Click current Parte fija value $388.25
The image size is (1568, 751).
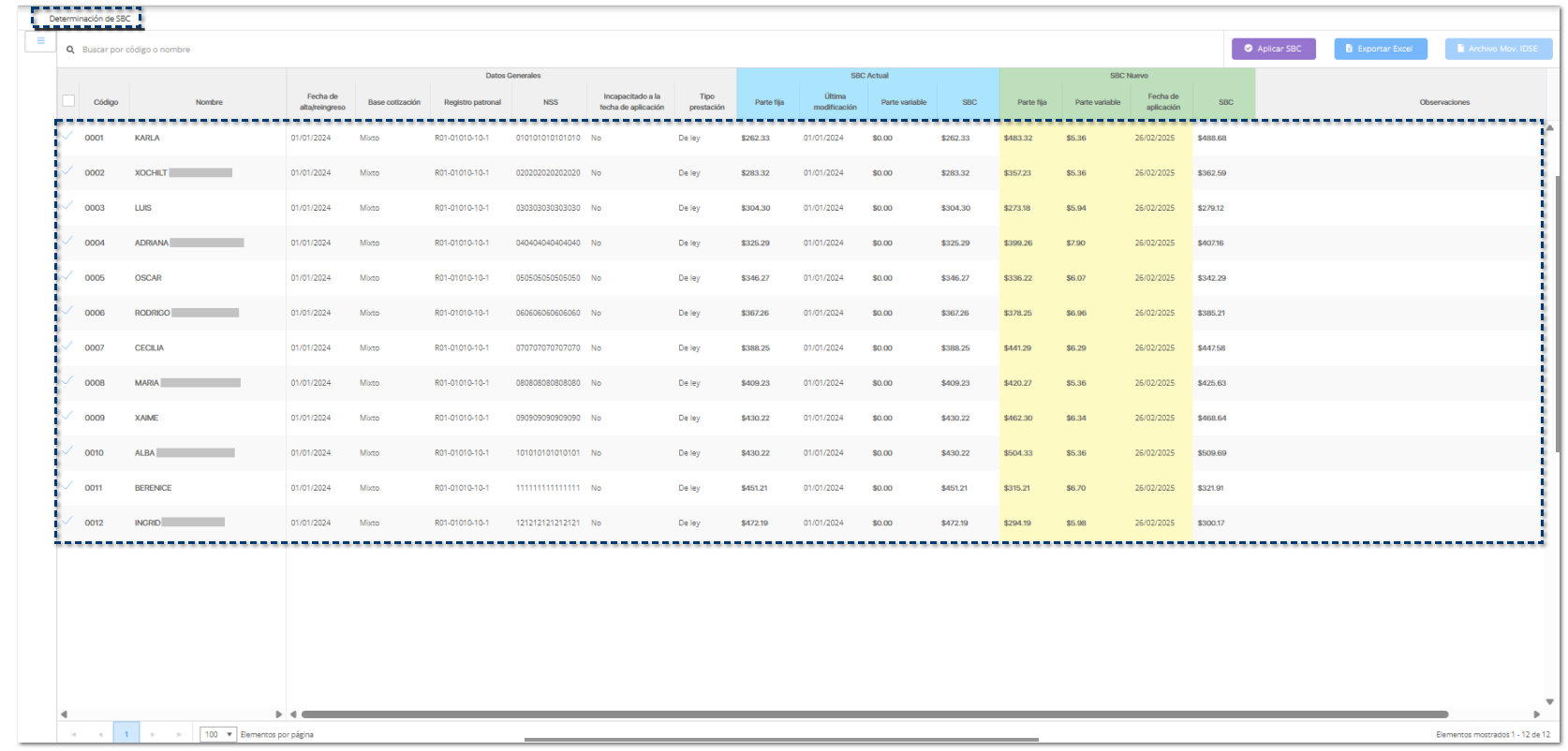click(755, 348)
